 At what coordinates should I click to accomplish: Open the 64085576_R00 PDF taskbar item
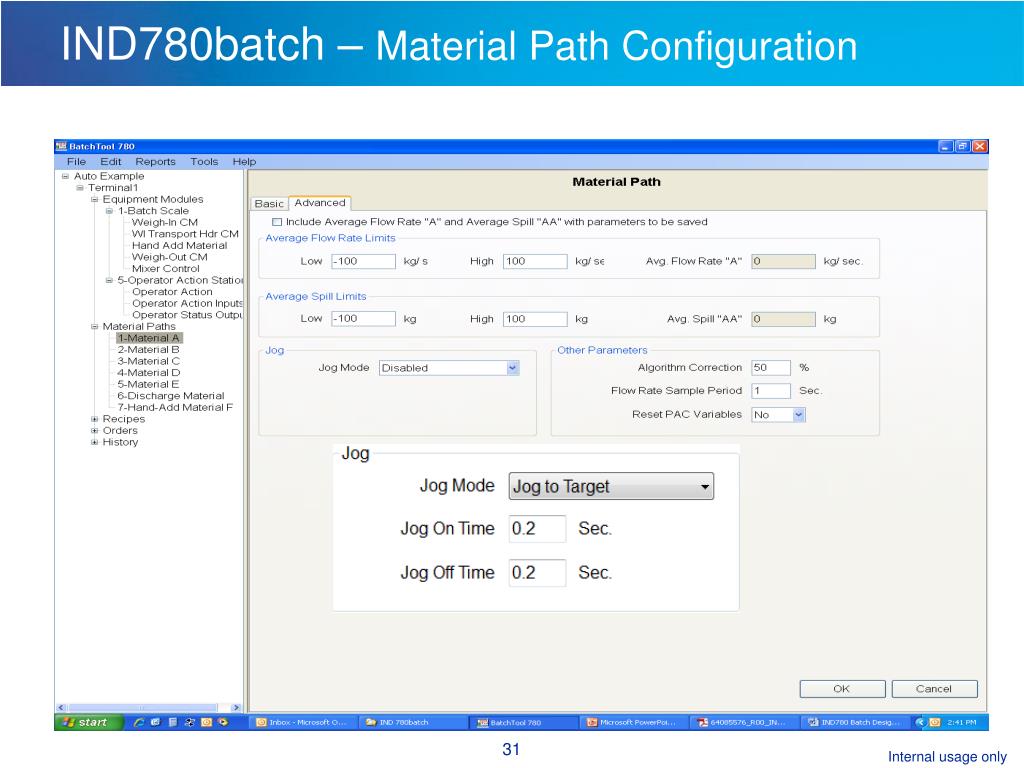pos(744,722)
